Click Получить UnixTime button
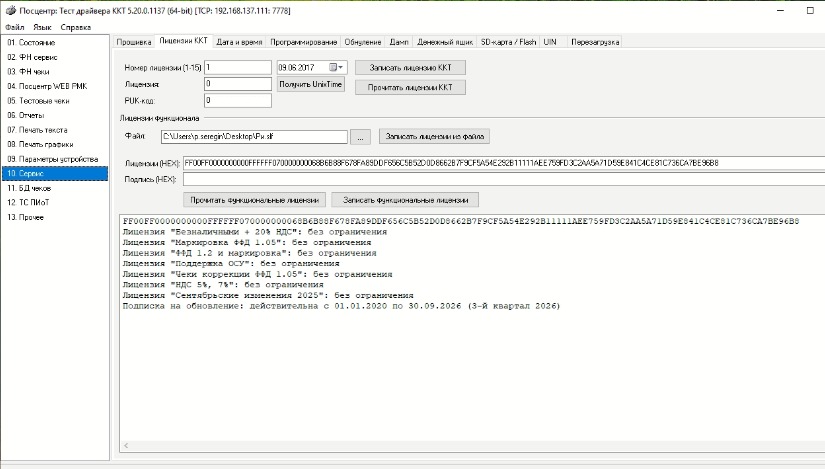Viewport: 825px width, 469px height. (x=311, y=84)
